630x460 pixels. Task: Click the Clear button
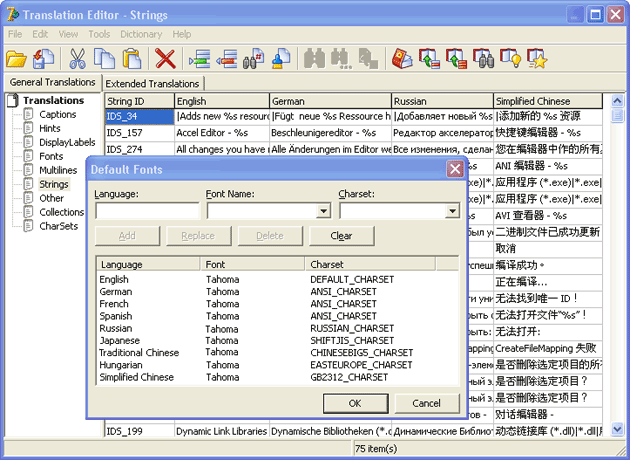click(342, 236)
